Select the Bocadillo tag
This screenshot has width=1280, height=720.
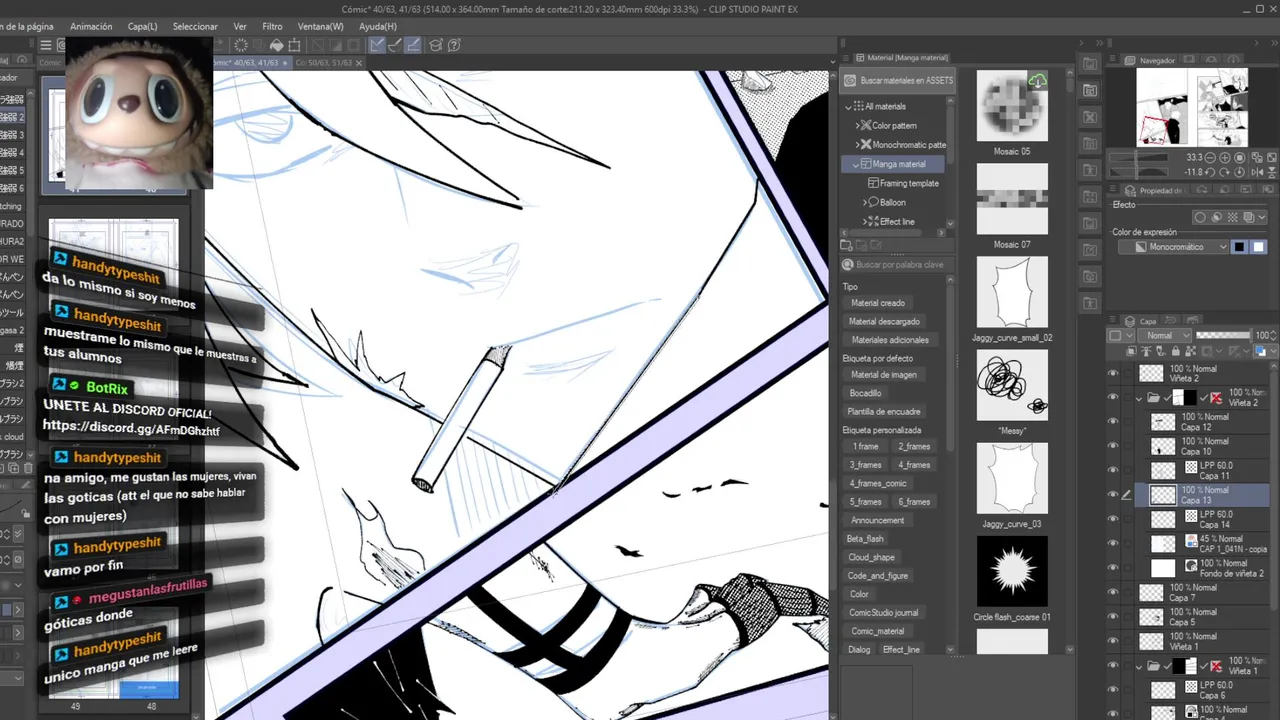click(x=865, y=393)
